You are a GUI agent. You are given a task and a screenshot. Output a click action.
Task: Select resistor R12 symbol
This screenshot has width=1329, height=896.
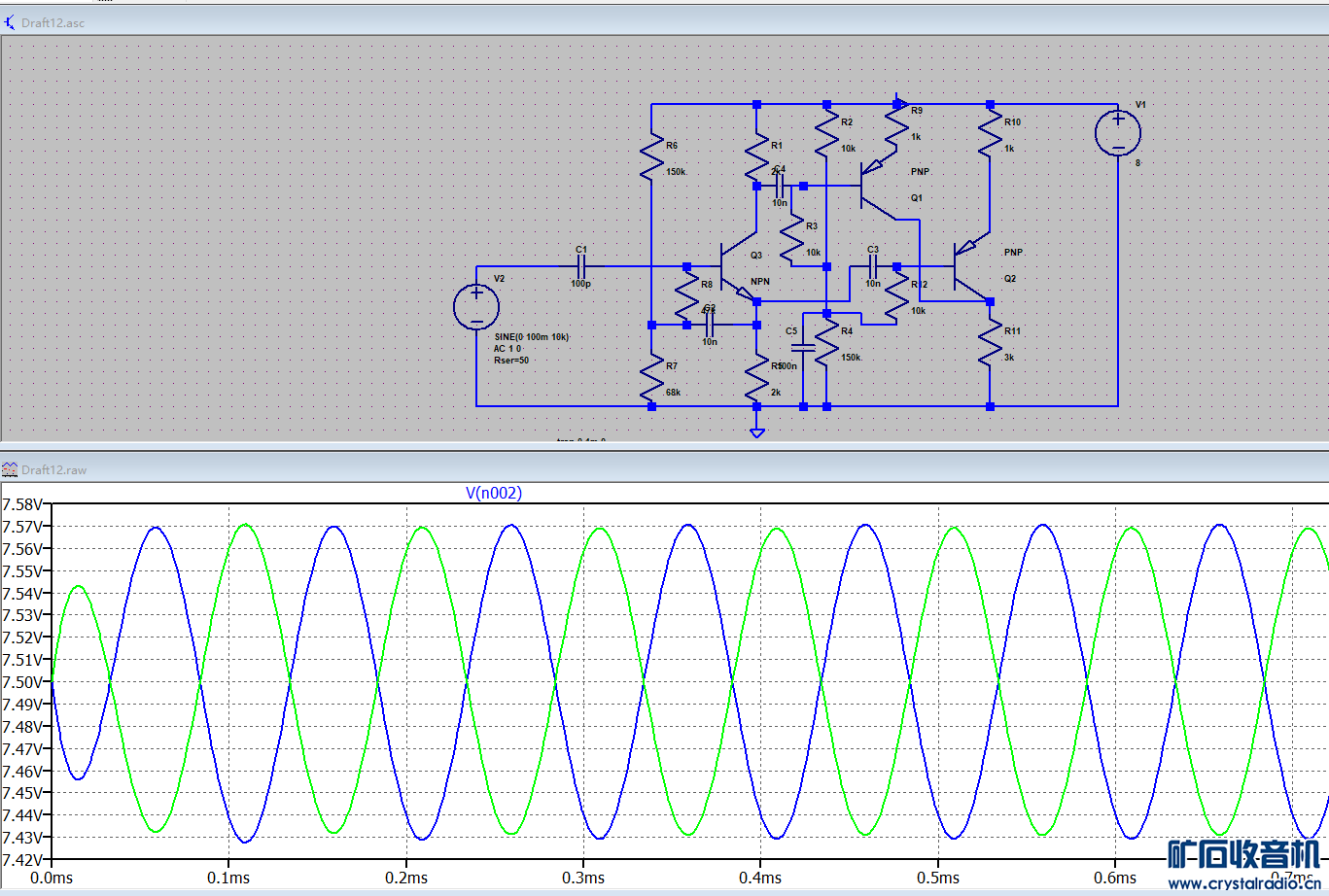pyautogui.click(x=896, y=294)
